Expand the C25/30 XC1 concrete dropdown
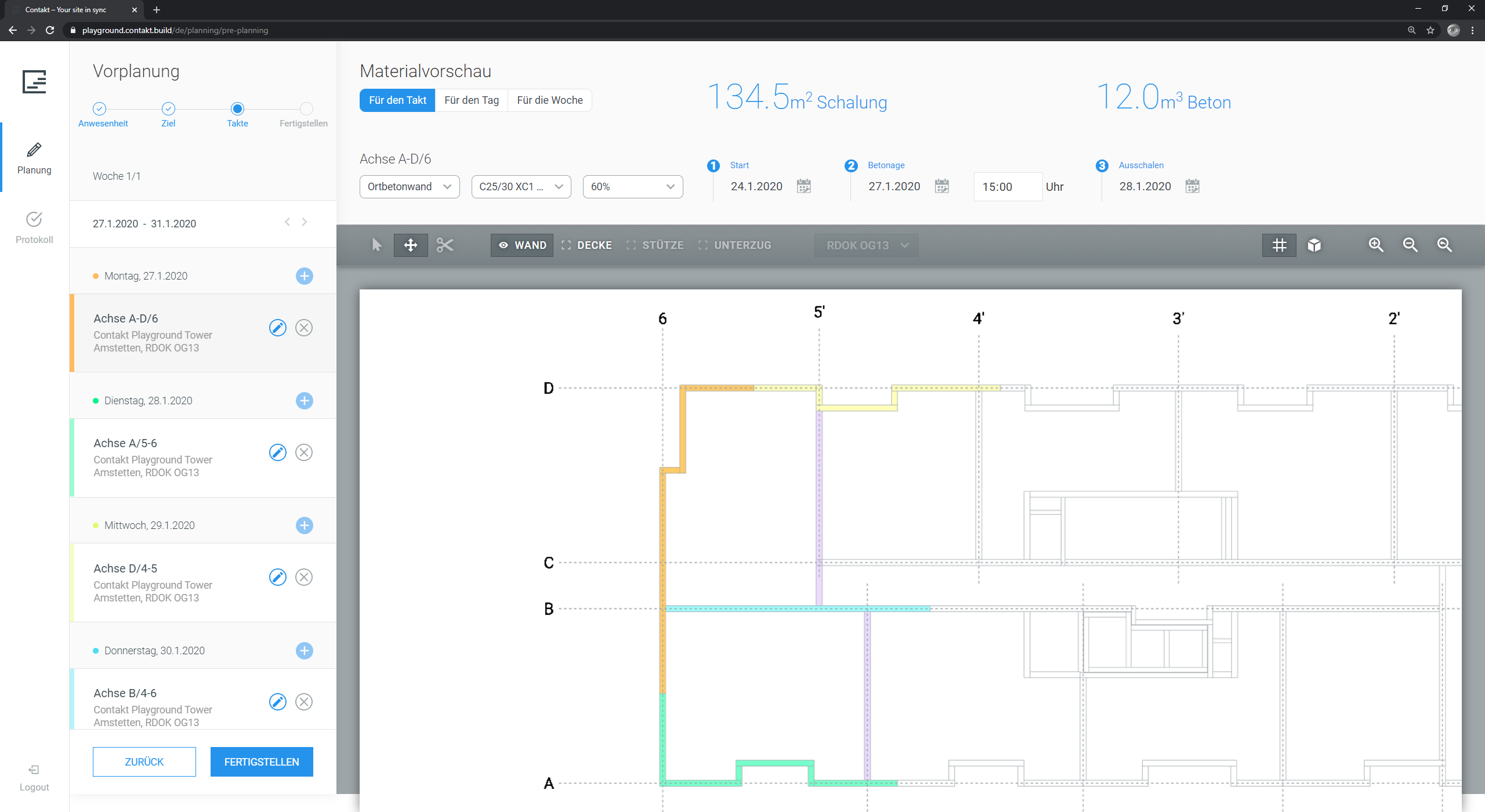This screenshot has width=1485, height=812. [521, 186]
